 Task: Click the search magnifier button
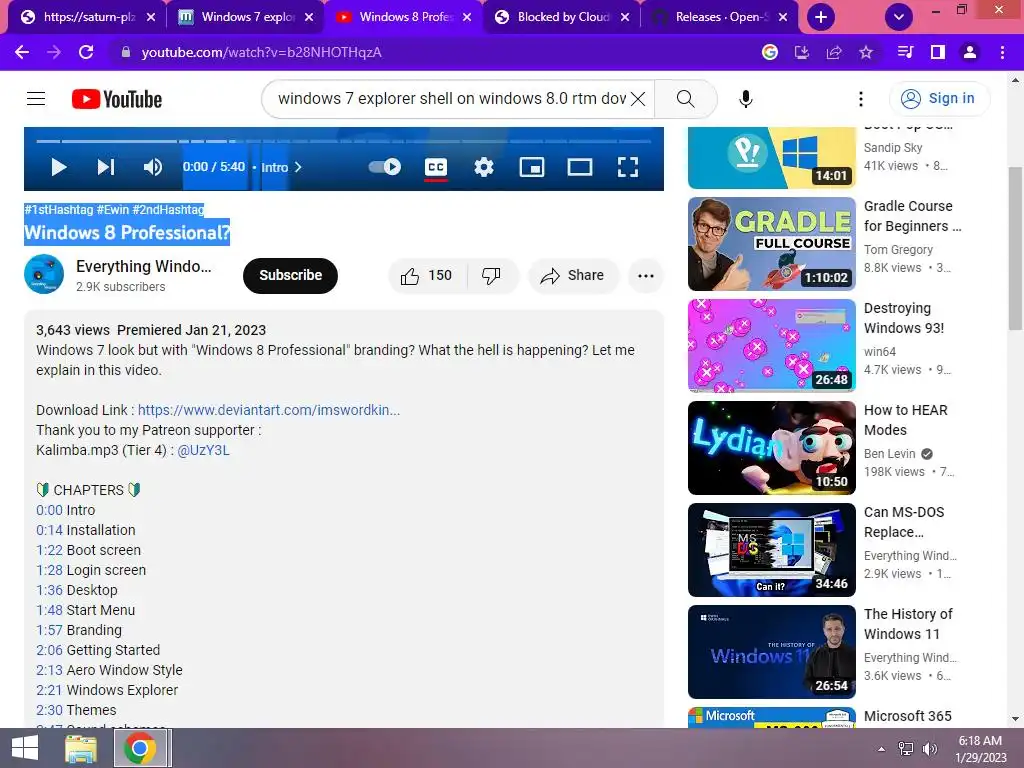[x=685, y=99]
